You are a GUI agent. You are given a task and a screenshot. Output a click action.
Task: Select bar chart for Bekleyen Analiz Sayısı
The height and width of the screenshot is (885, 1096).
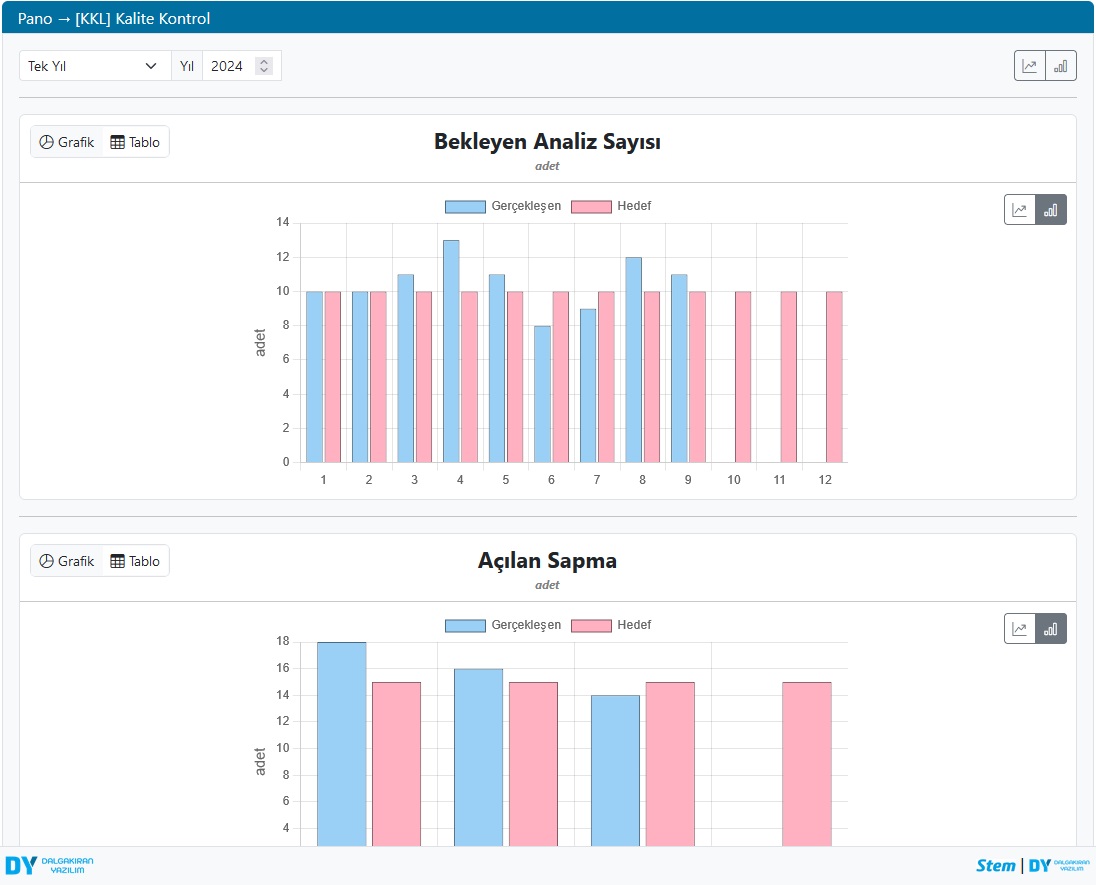pyautogui.click(x=1051, y=210)
